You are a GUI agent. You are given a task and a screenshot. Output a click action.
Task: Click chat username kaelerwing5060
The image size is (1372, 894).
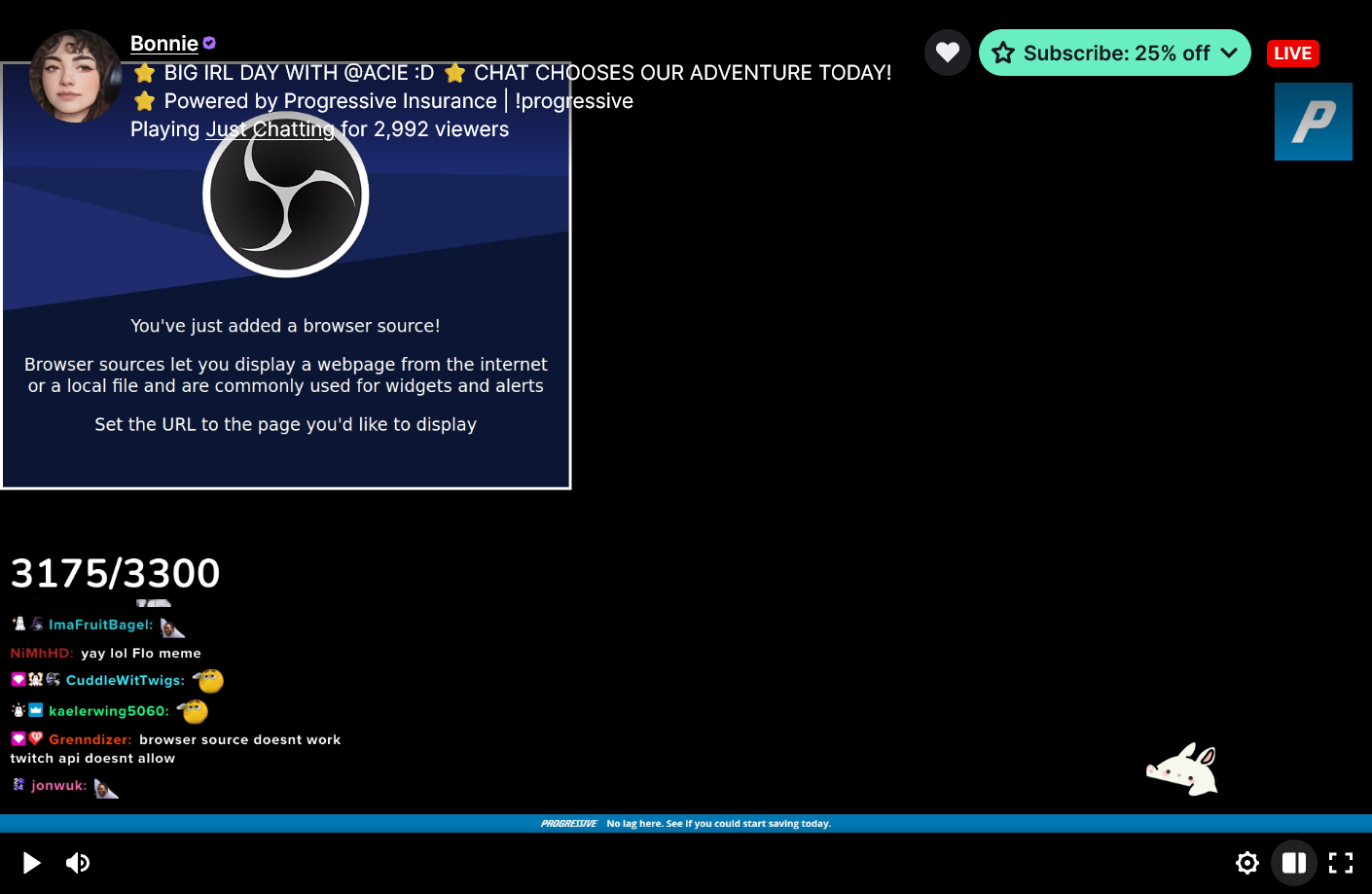[109, 711]
